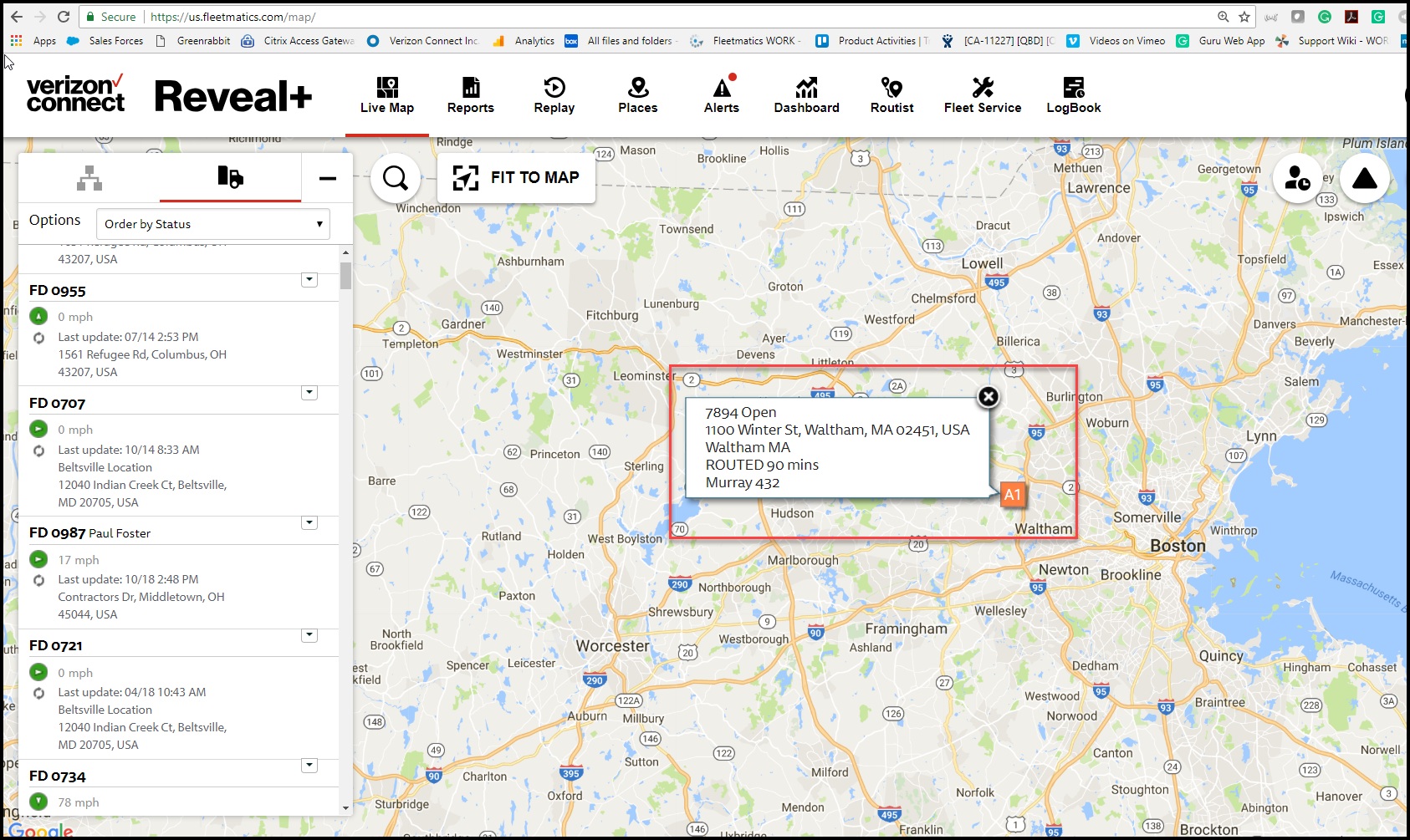
Task: Open the Dashboard page
Action: [x=807, y=94]
